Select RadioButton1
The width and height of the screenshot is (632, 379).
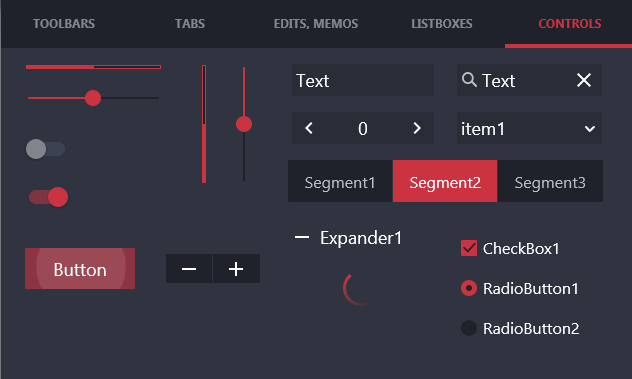pyautogui.click(x=469, y=288)
